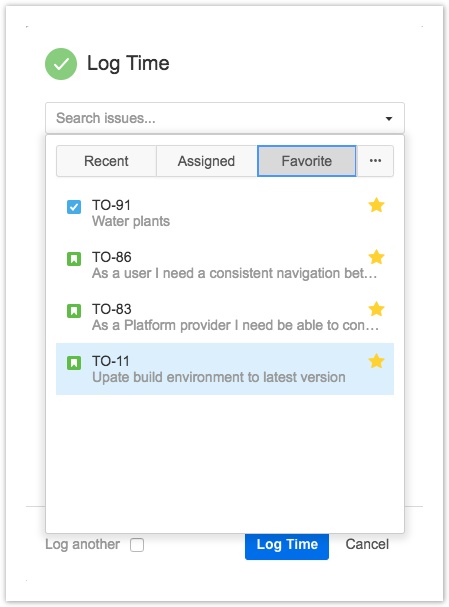449x607 pixels.
Task: Click the star next to TO-86
Action: tap(376, 257)
